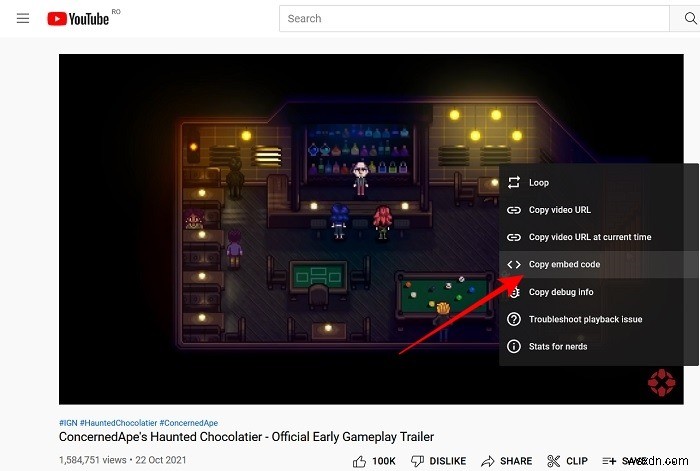Click the Loop arrows icon

point(514,182)
